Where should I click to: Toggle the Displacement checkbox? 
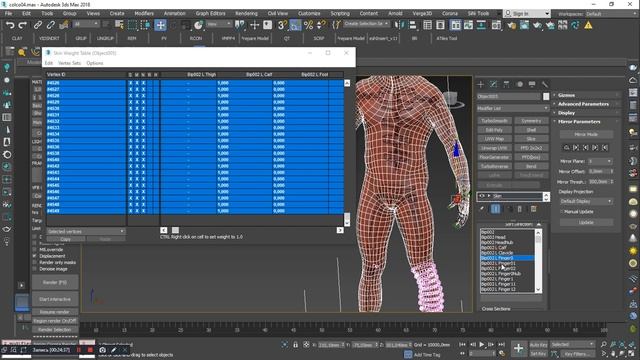(x=35, y=256)
